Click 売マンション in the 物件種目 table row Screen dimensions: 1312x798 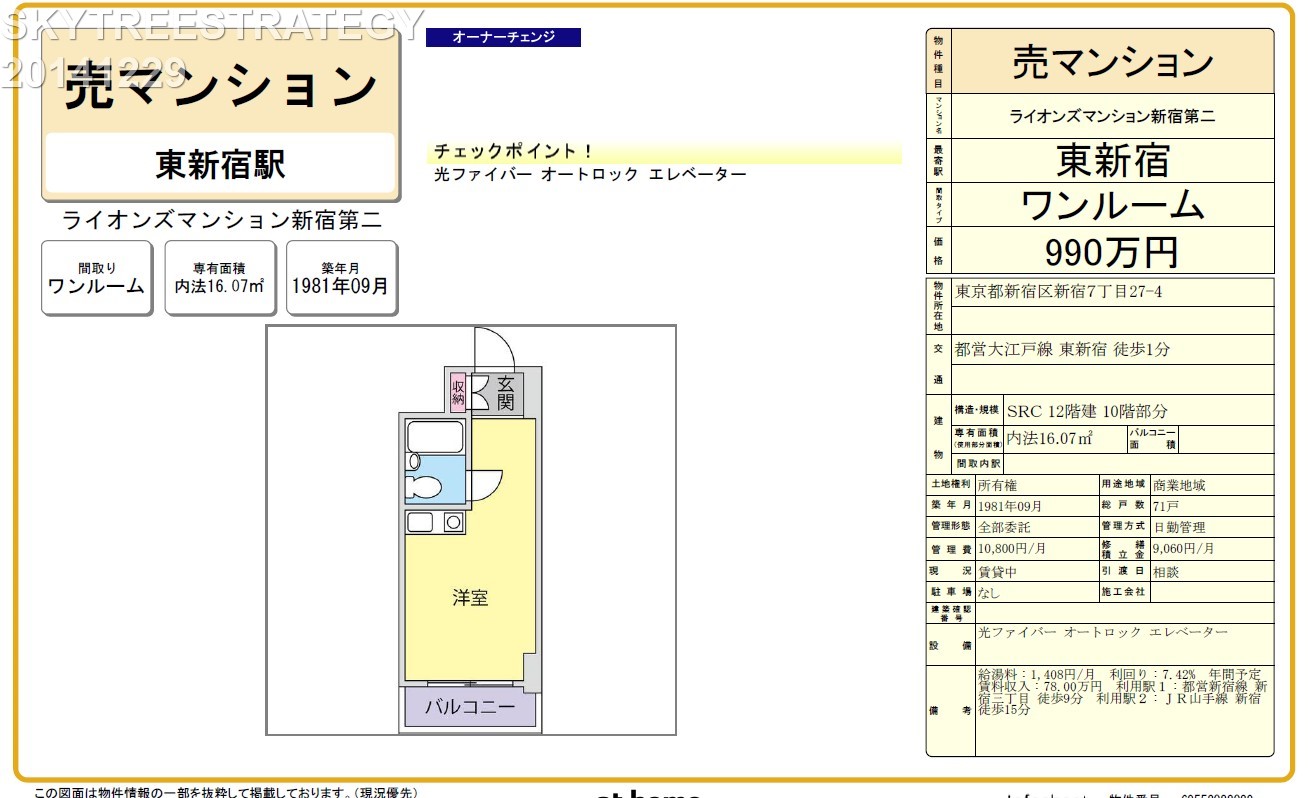pos(1113,62)
